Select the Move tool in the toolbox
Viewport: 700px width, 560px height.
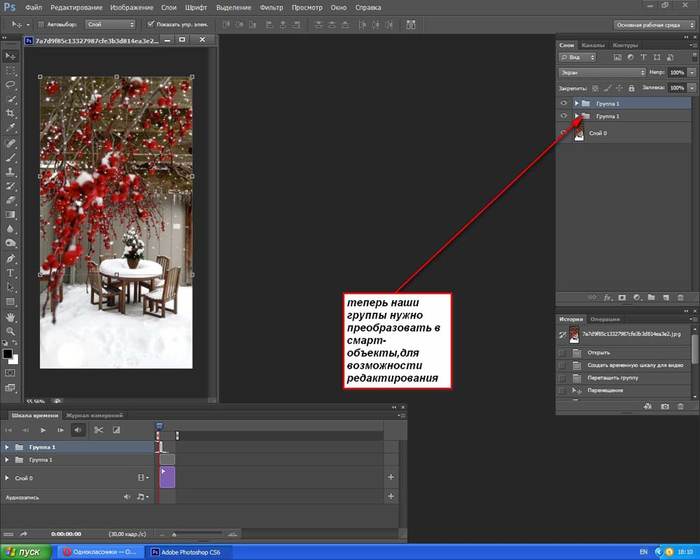[10, 56]
